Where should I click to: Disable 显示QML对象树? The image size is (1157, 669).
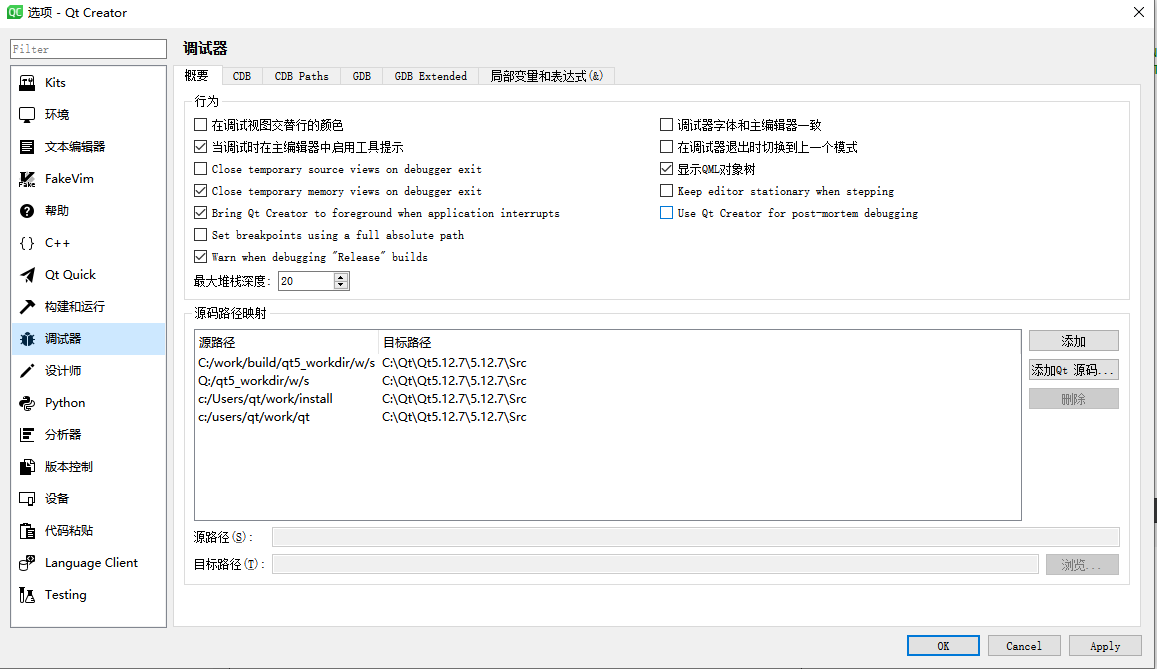[x=665, y=168]
